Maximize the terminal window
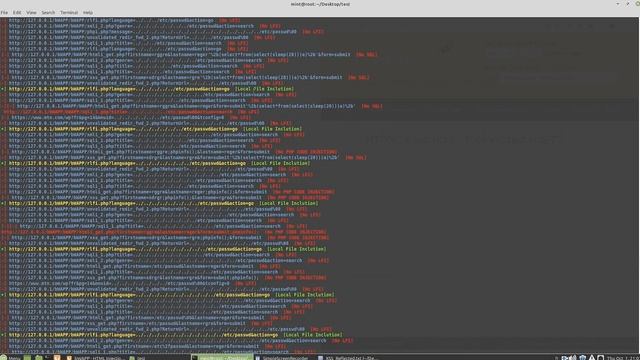This screenshot has width=640, height=360. (x=627, y=4)
